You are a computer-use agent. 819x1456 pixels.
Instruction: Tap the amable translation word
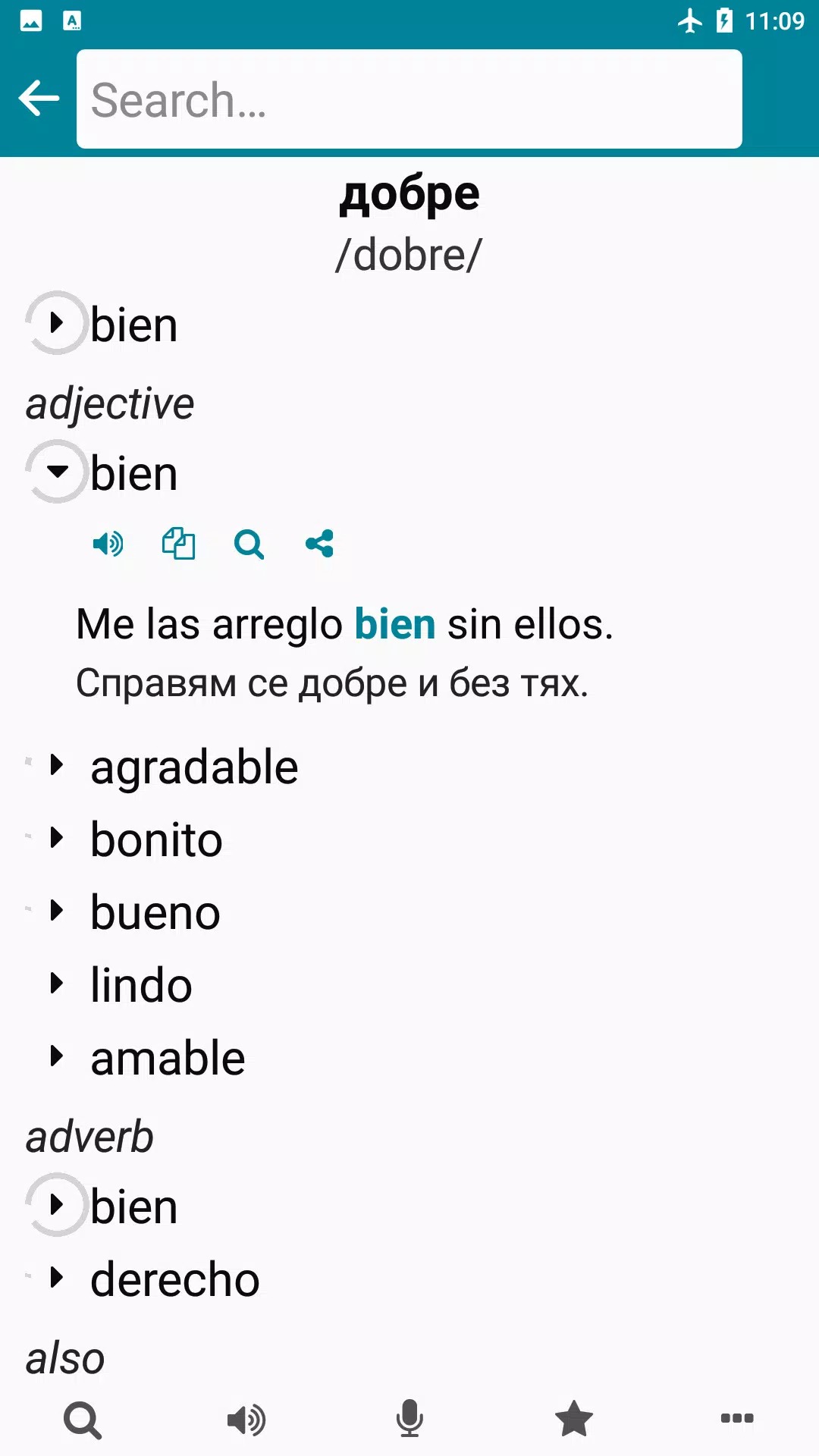pos(168,1059)
